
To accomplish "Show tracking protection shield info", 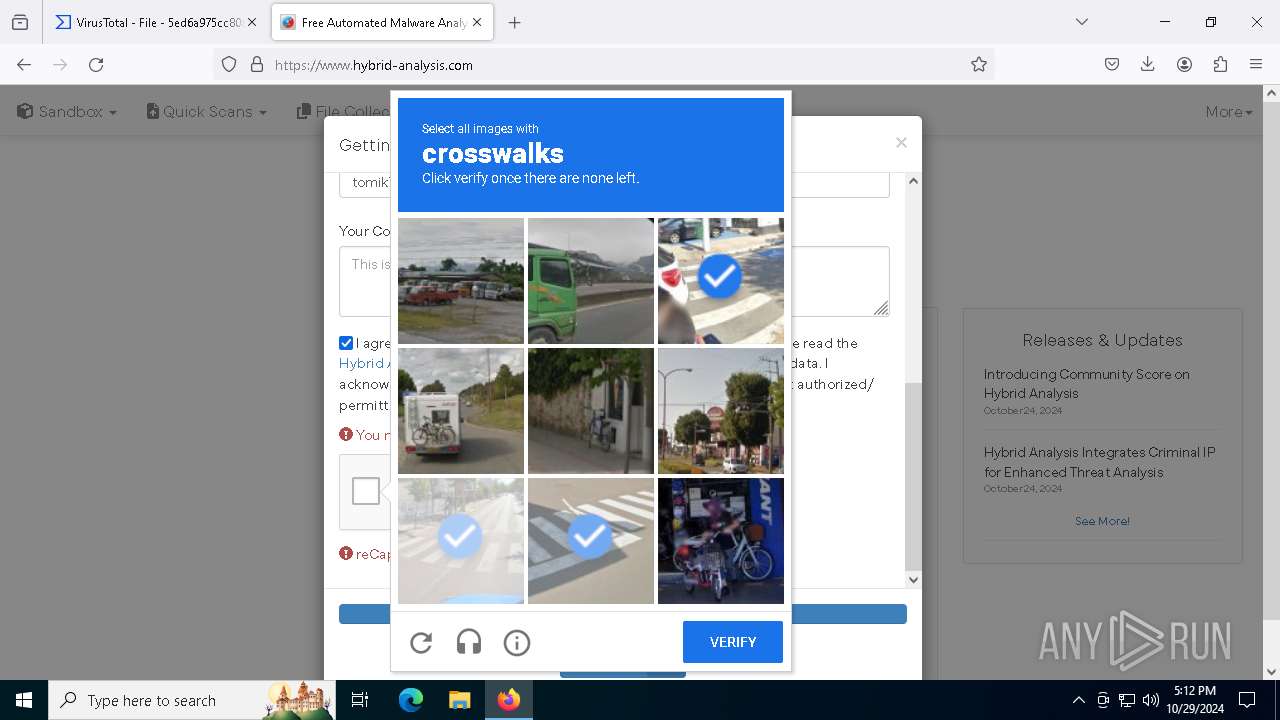I will (229, 65).
